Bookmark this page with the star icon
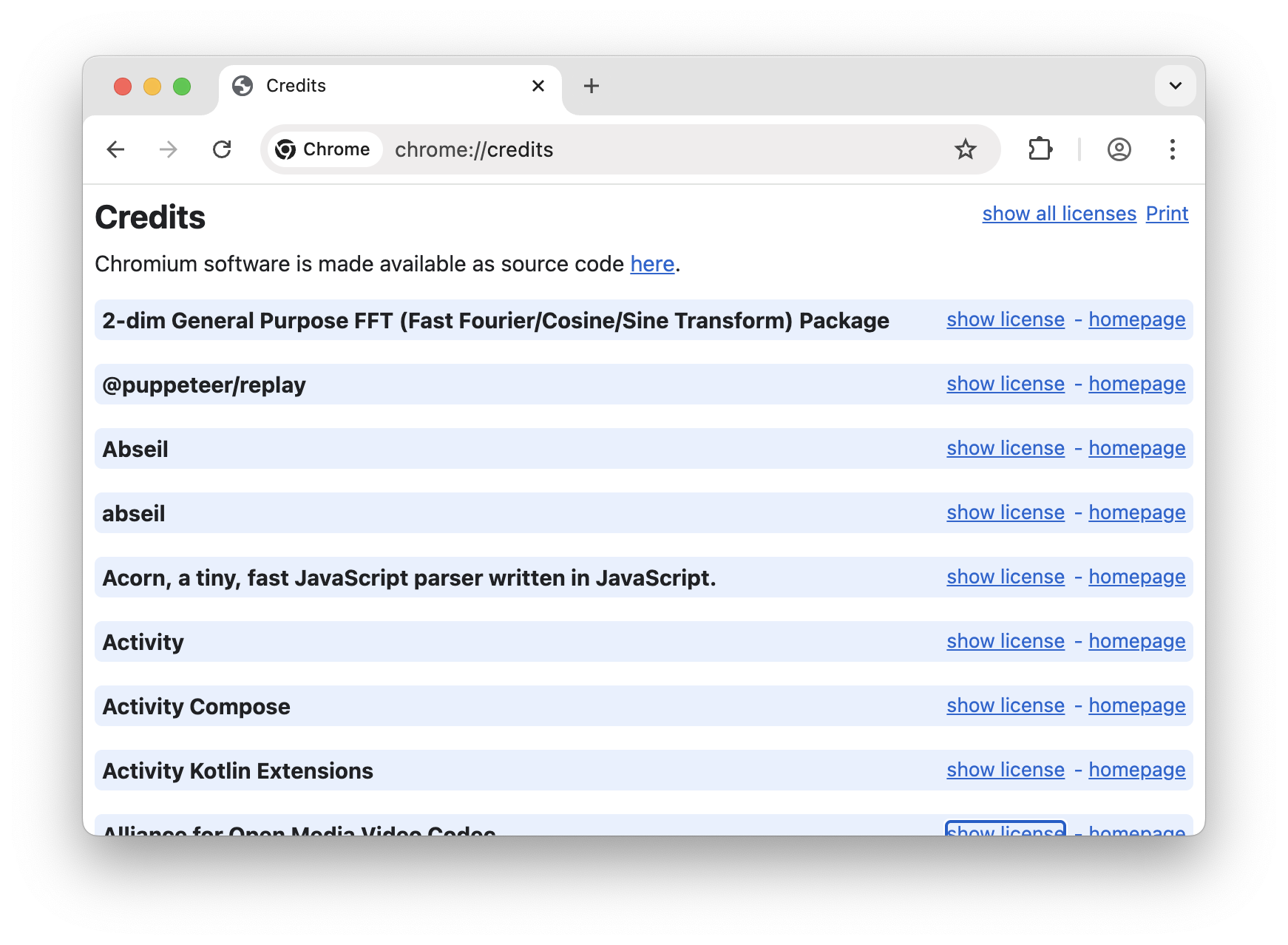 pos(966,149)
